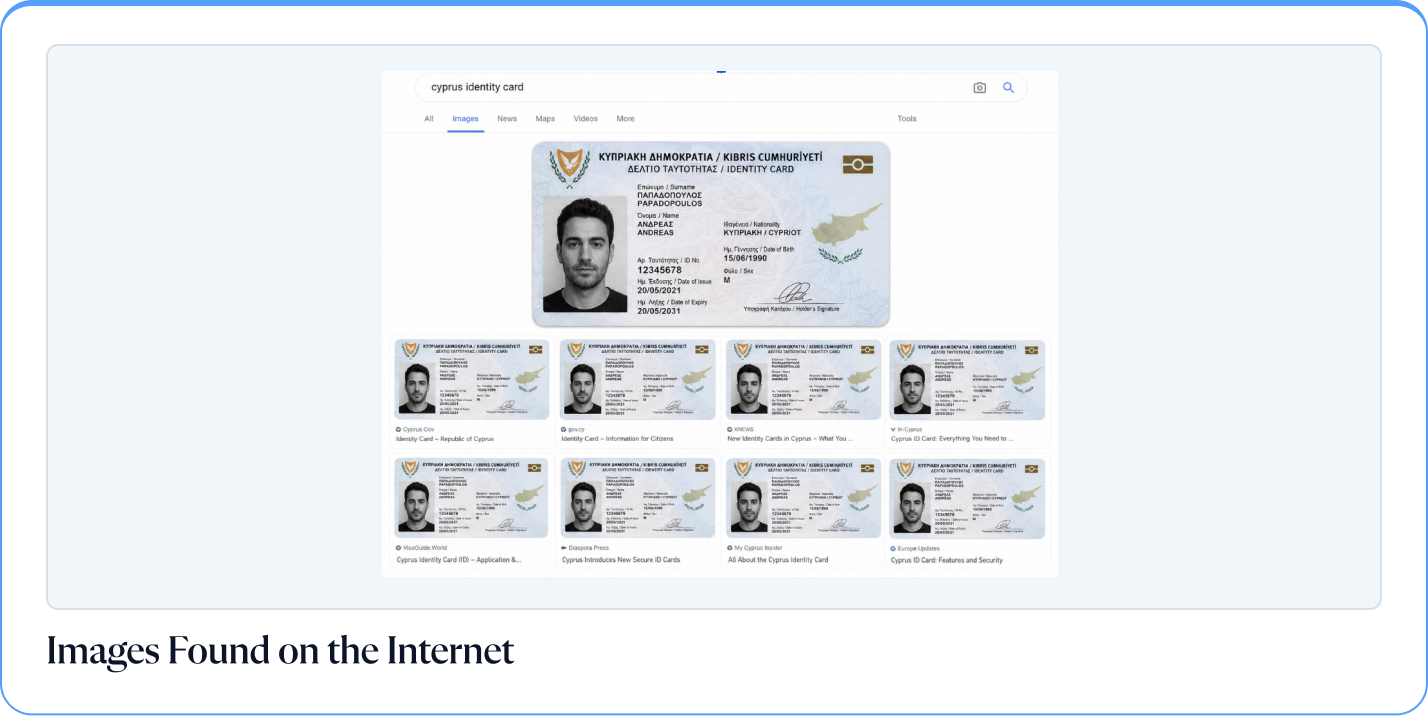Click the 'Diaspora Press' source label
Image resolution: width=1428 pixels, height=716 pixels.
pos(589,548)
